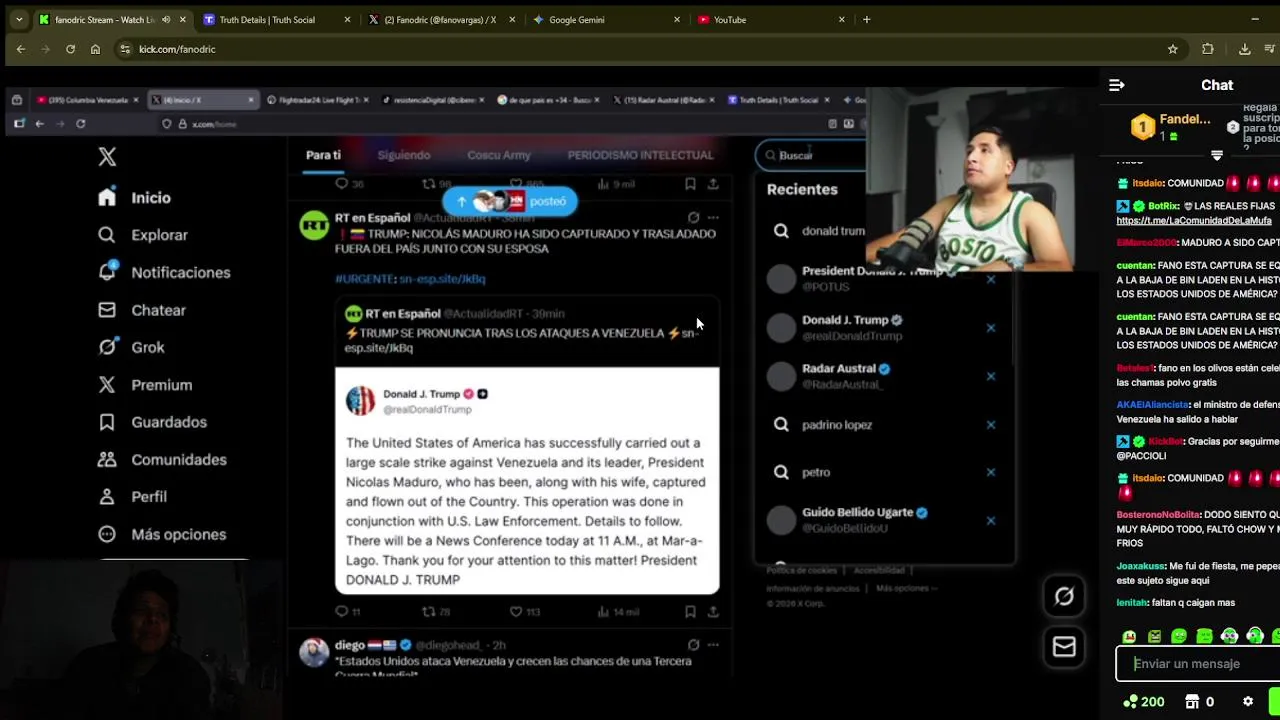Open the more menu on RT en Español tweet
Screen dimensions: 1280x720
tap(713, 217)
